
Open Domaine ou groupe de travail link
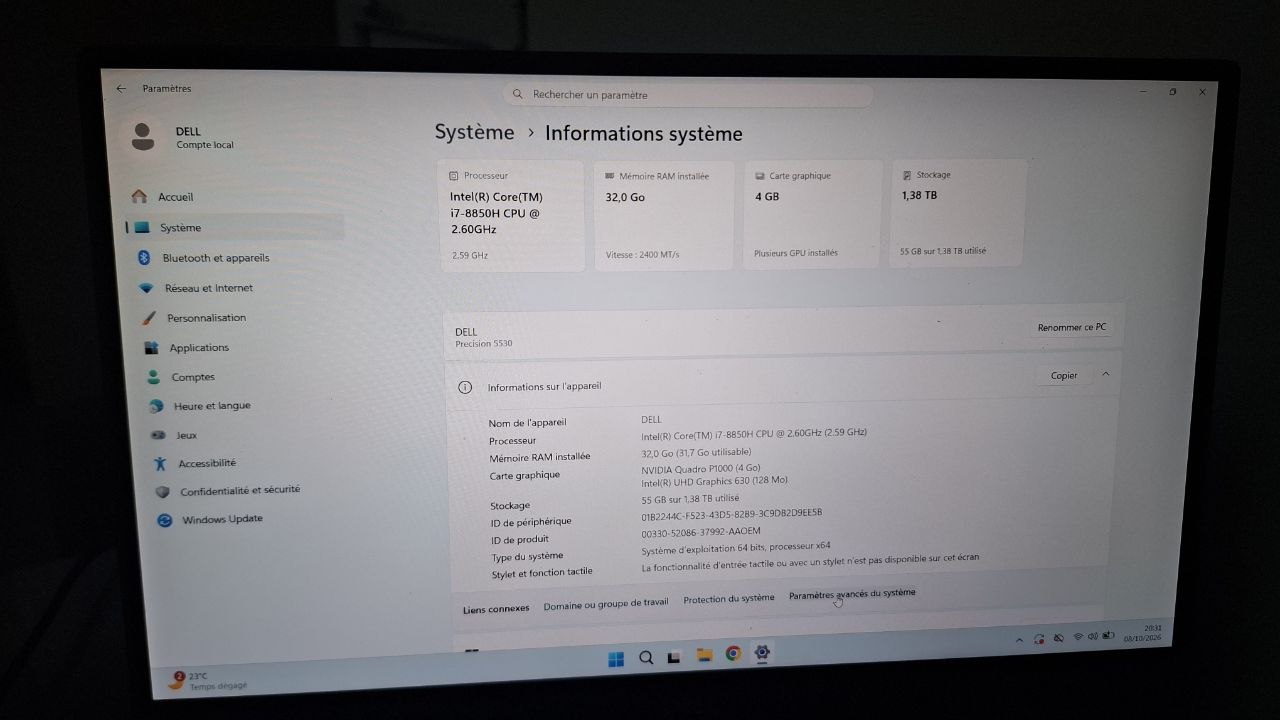(x=606, y=604)
